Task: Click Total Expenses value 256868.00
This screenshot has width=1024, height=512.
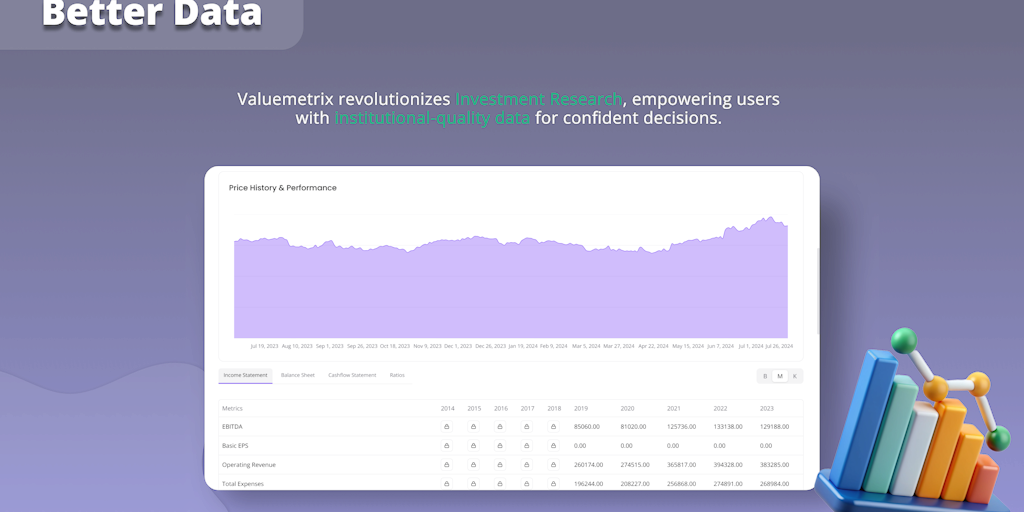Action: tap(682, 484)
